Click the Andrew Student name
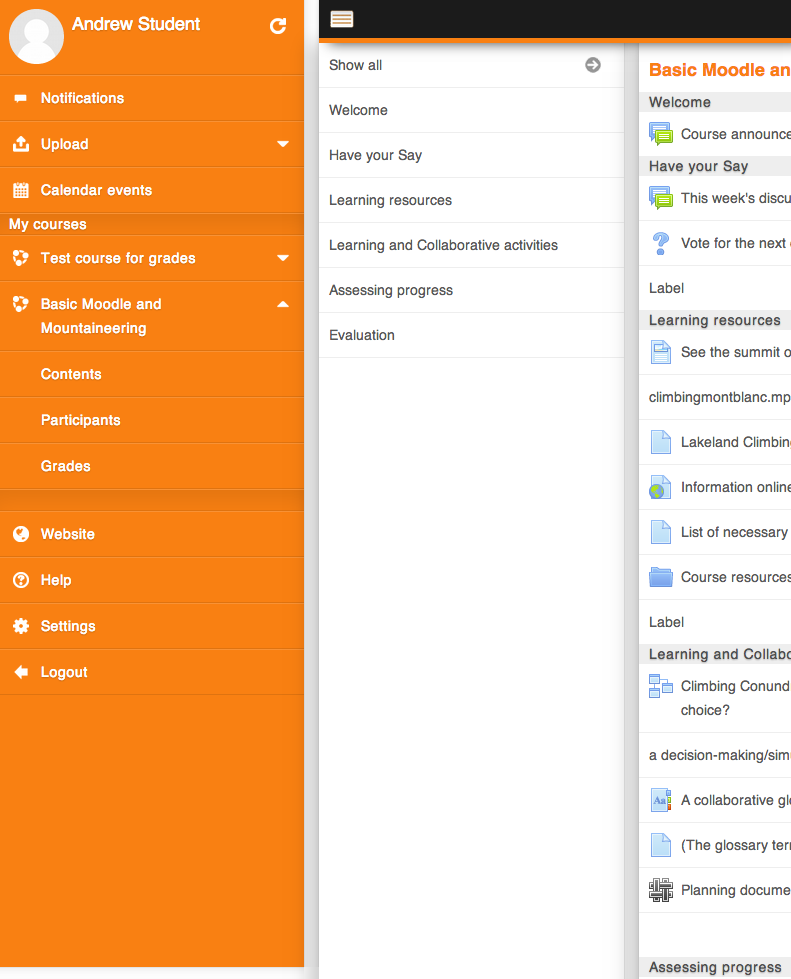 click(135, 24)
